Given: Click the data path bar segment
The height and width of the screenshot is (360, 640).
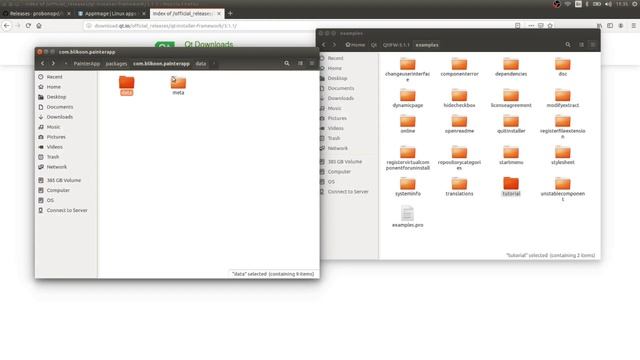Looking at the screenshot, I should [x=200, y=64].
